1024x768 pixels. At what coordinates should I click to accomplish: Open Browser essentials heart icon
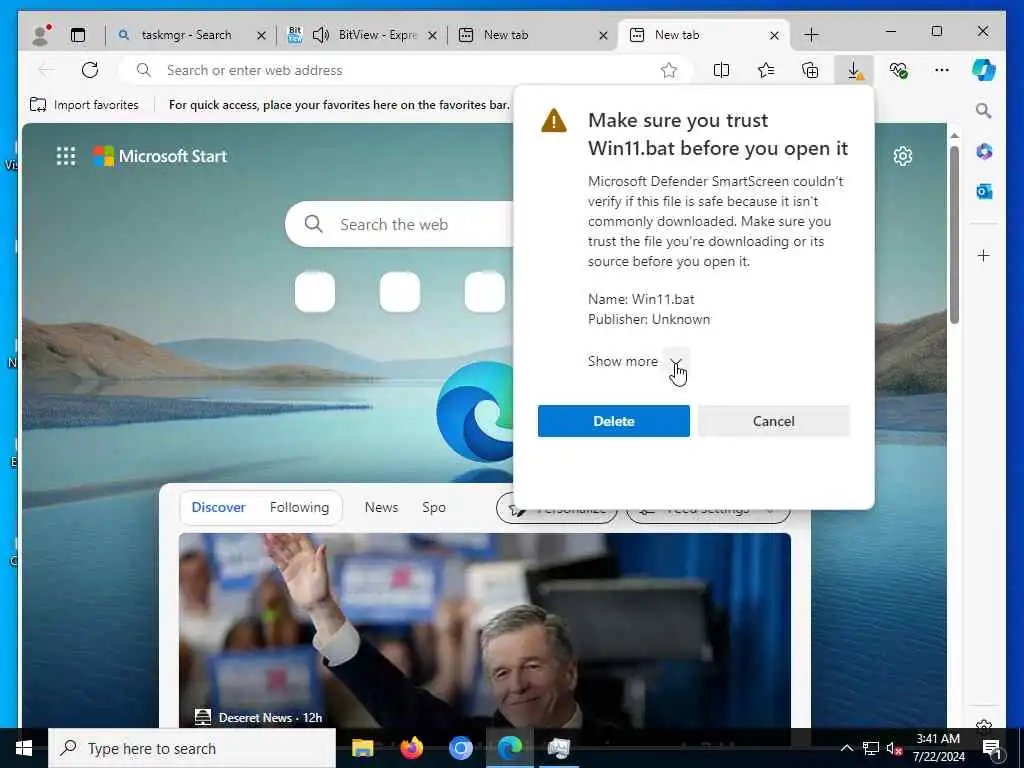pyautogui.click(x=899, y=70)
